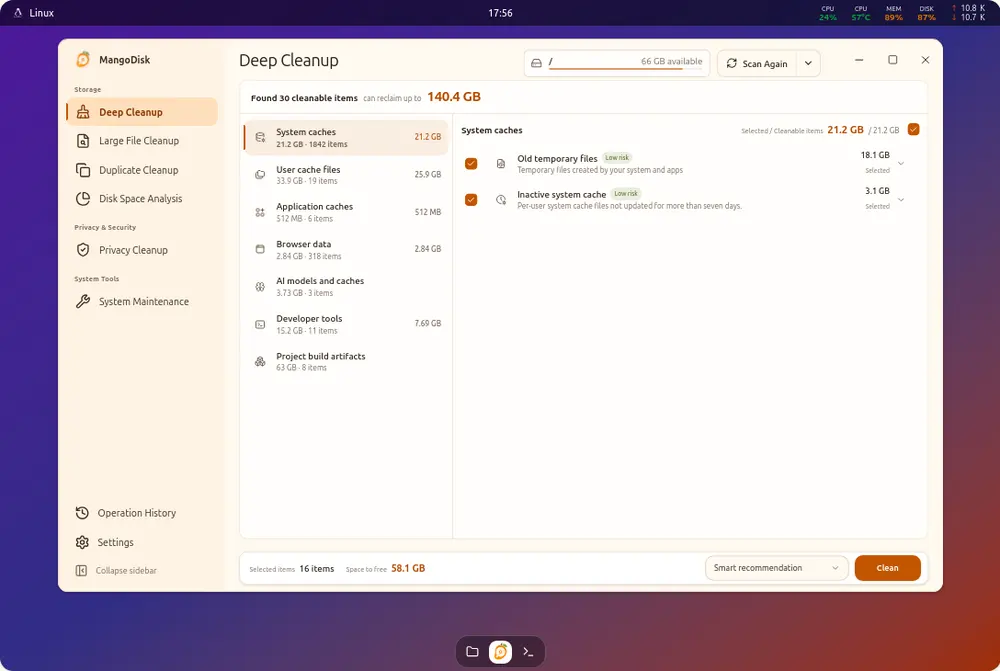This screenshot has width=1000, height=671.
Task: Start Scan Again
Action: [757, 63]
